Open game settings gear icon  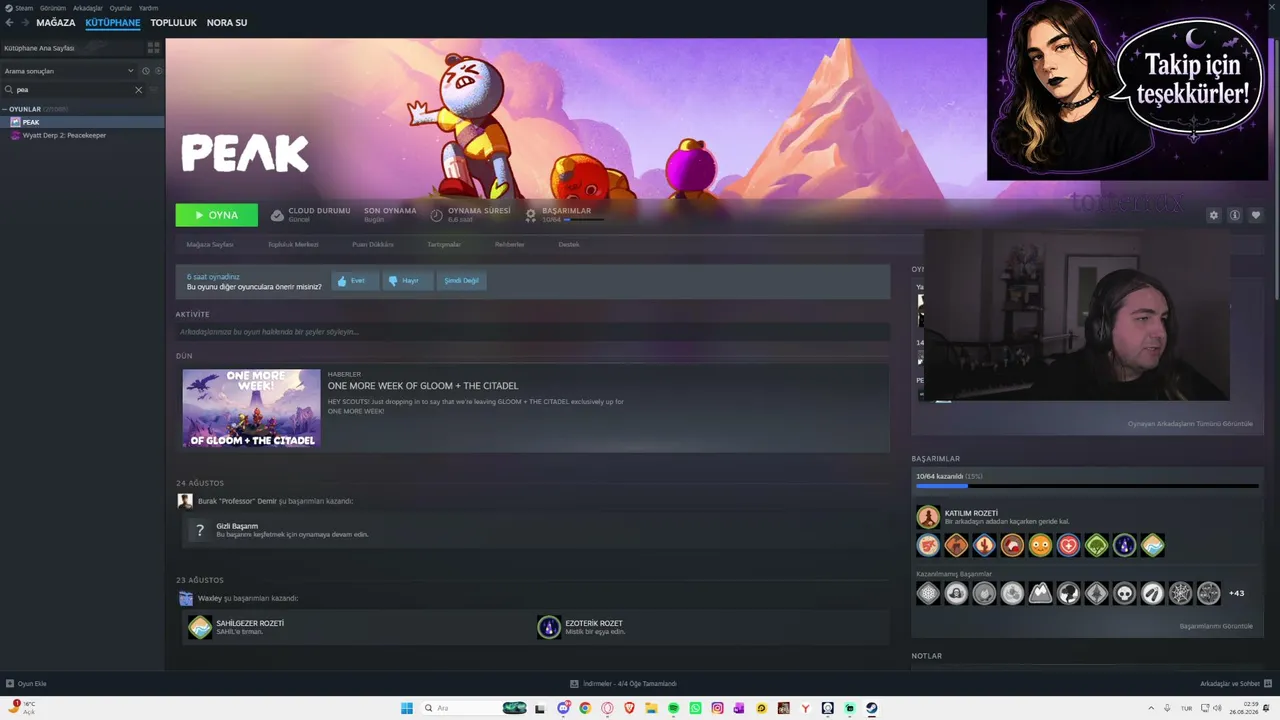[x=1214, y=215]
